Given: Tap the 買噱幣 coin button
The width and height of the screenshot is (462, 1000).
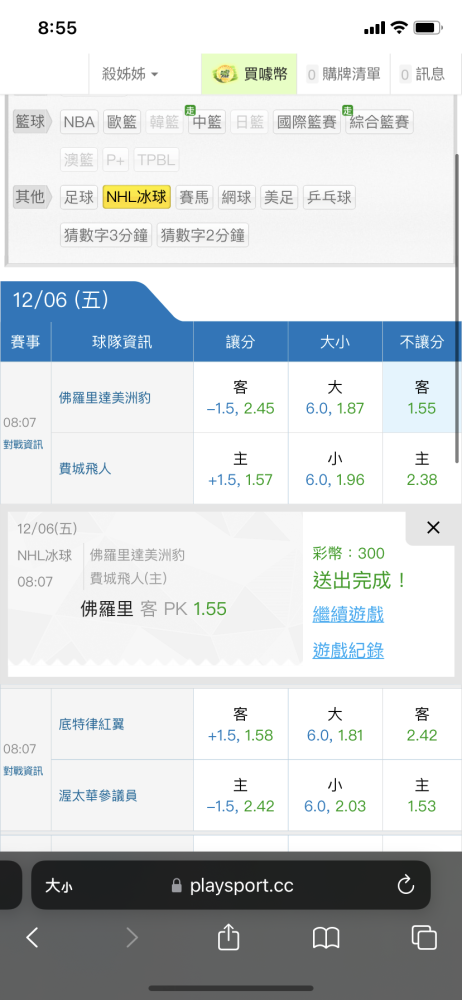Looking at the screenshot, I should pos(249,74).
